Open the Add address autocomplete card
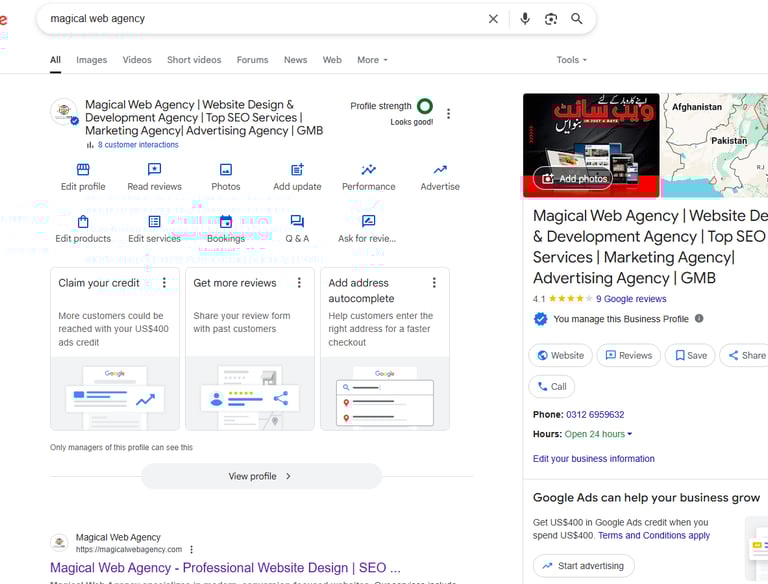This screenshot has height=584, width=768. (x=385, y=349)
